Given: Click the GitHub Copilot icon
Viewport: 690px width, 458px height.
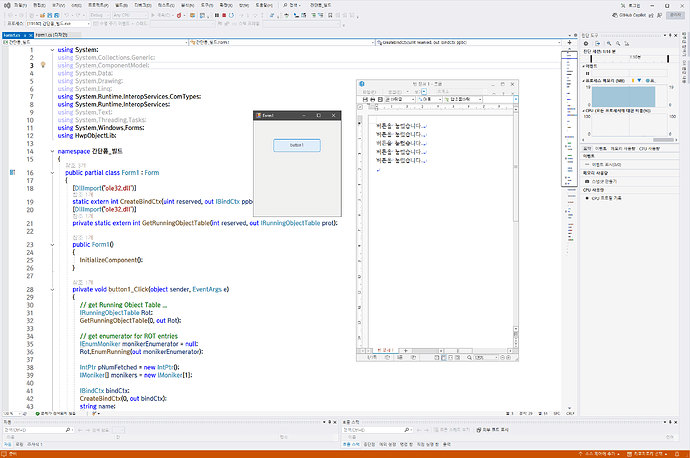Looking at the screenshot, I should (x=615, y=15).
